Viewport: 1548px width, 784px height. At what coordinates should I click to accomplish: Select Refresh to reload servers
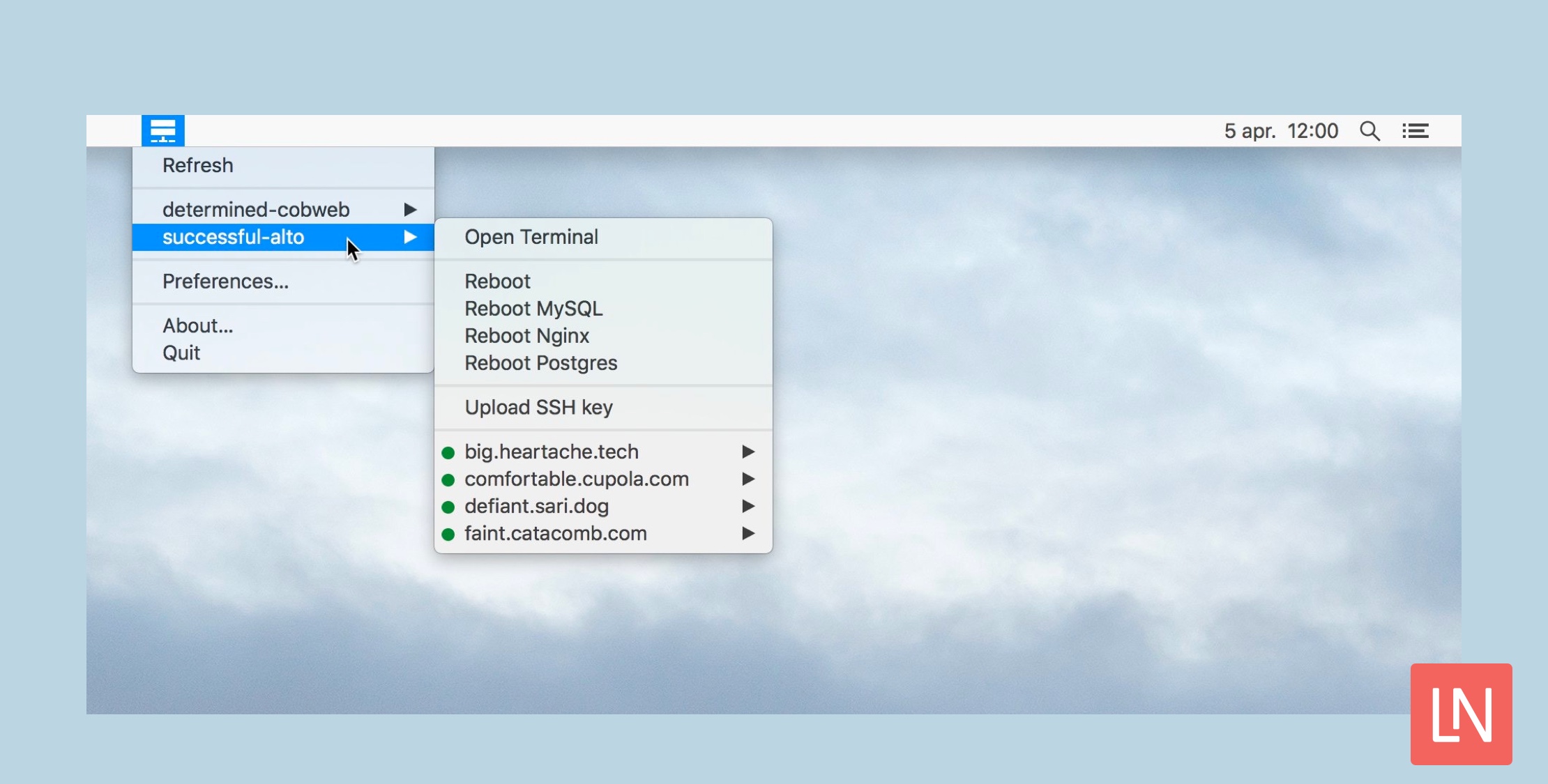click(x=197, y=166)
